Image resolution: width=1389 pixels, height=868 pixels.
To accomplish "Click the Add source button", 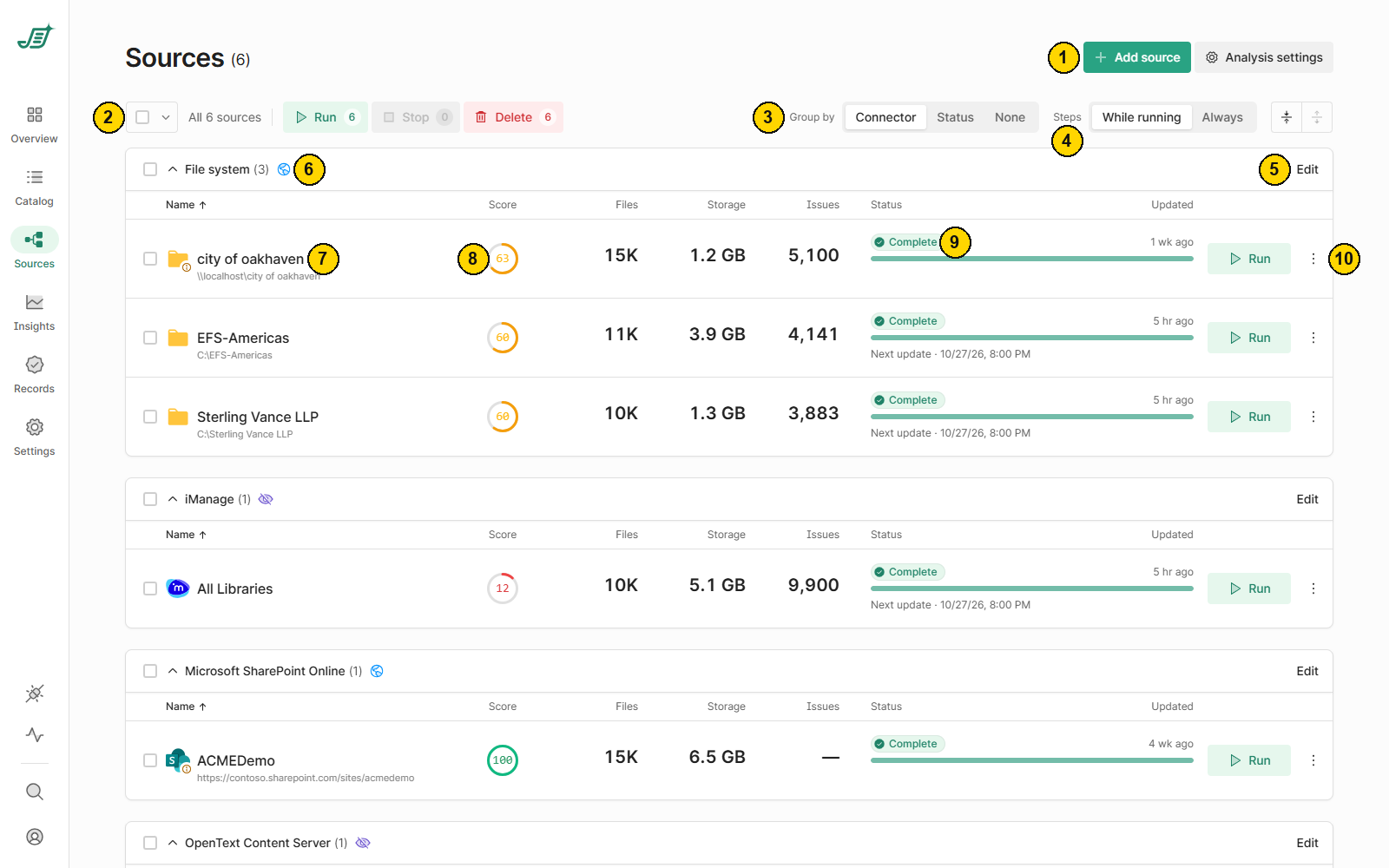I will pyautogui.click(x=1137, y=57).
